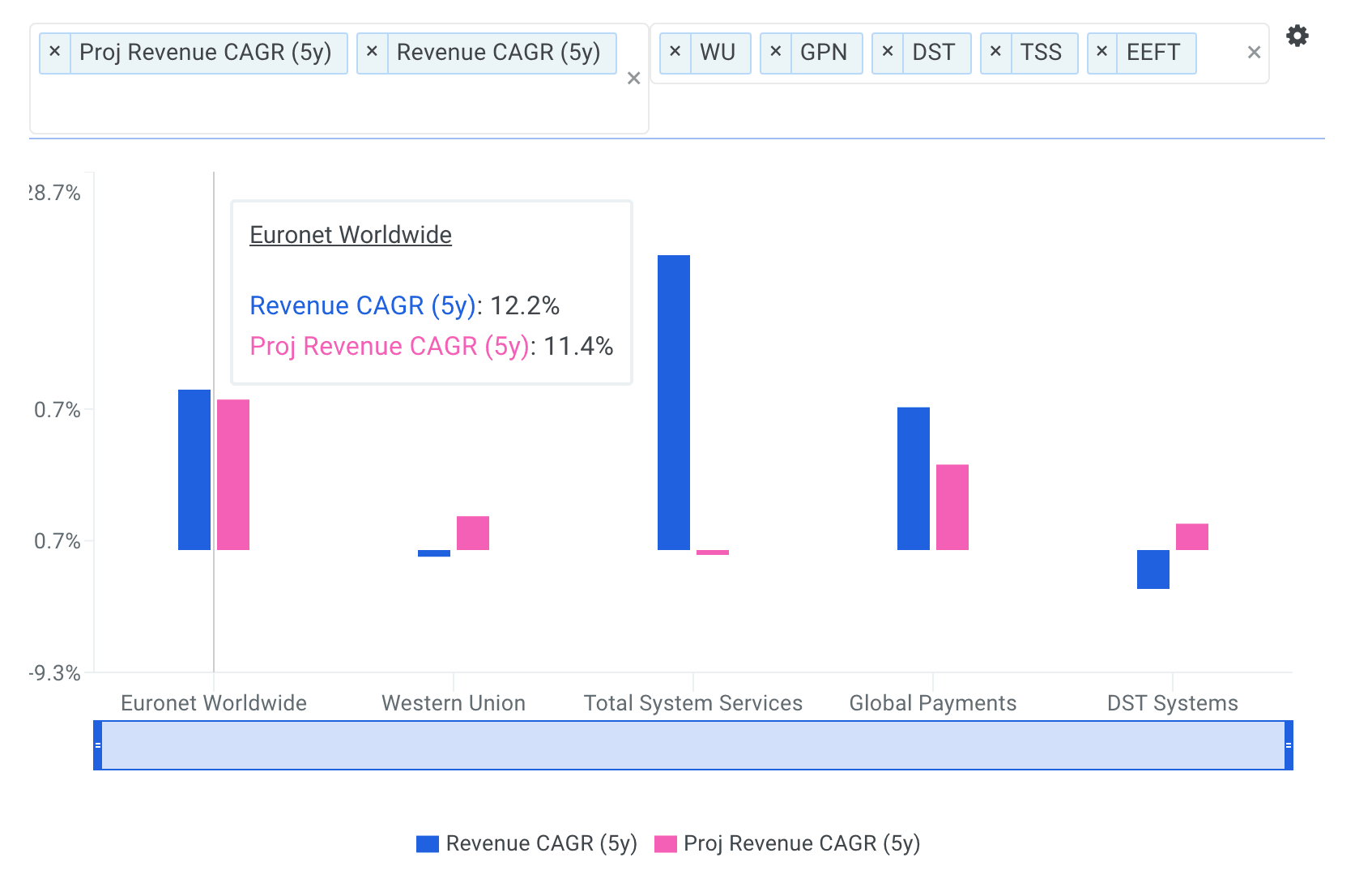Click inside the metrics selection box
This screenshot has width=1372, height=883.
tap(324, 105)
